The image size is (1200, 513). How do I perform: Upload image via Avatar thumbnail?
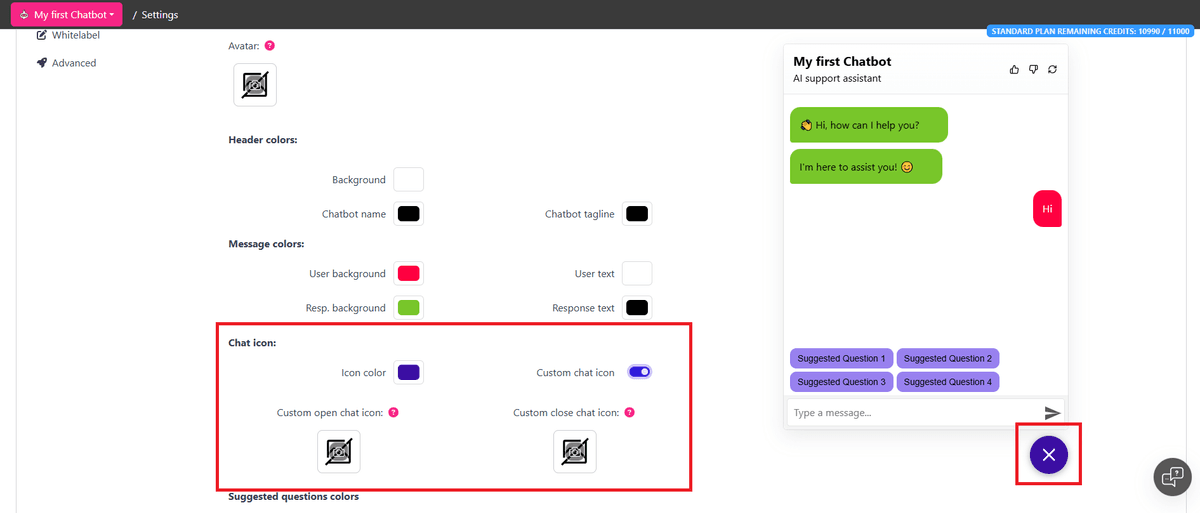tap(255, 85)
